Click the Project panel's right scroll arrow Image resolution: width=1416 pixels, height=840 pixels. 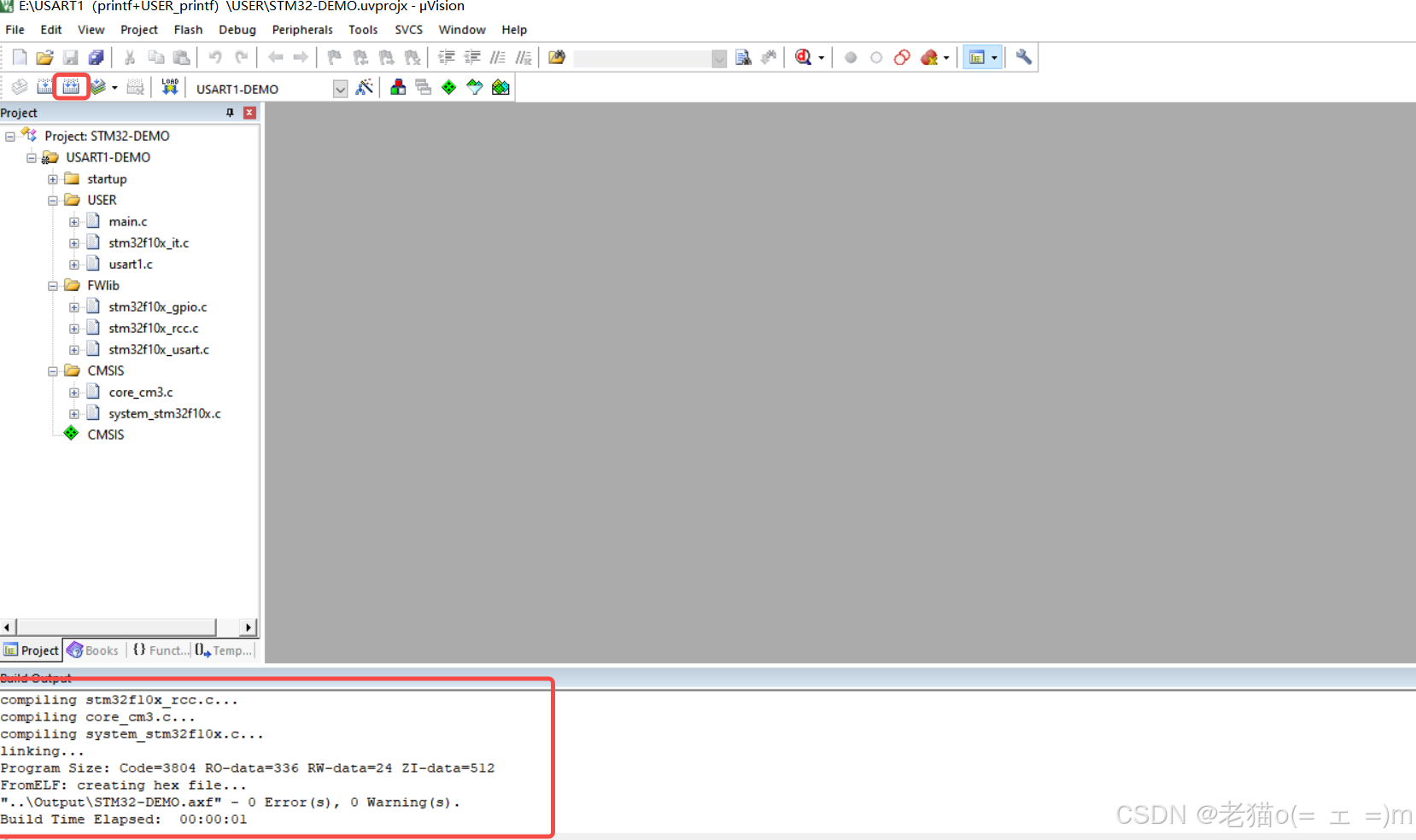pyautogui.click(x=248, y=627)
